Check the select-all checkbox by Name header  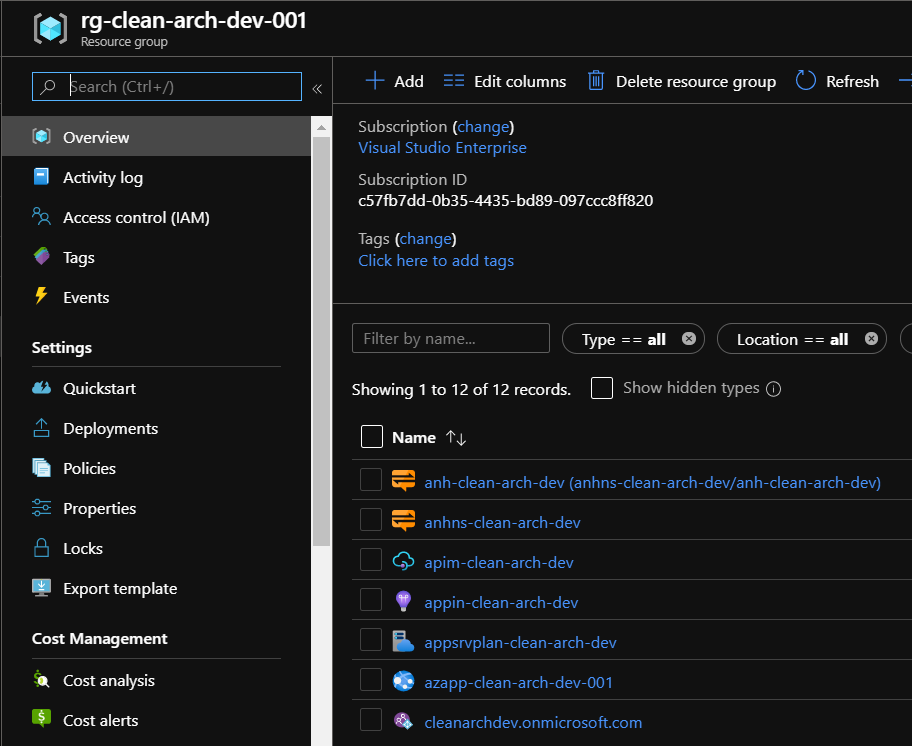372,437
